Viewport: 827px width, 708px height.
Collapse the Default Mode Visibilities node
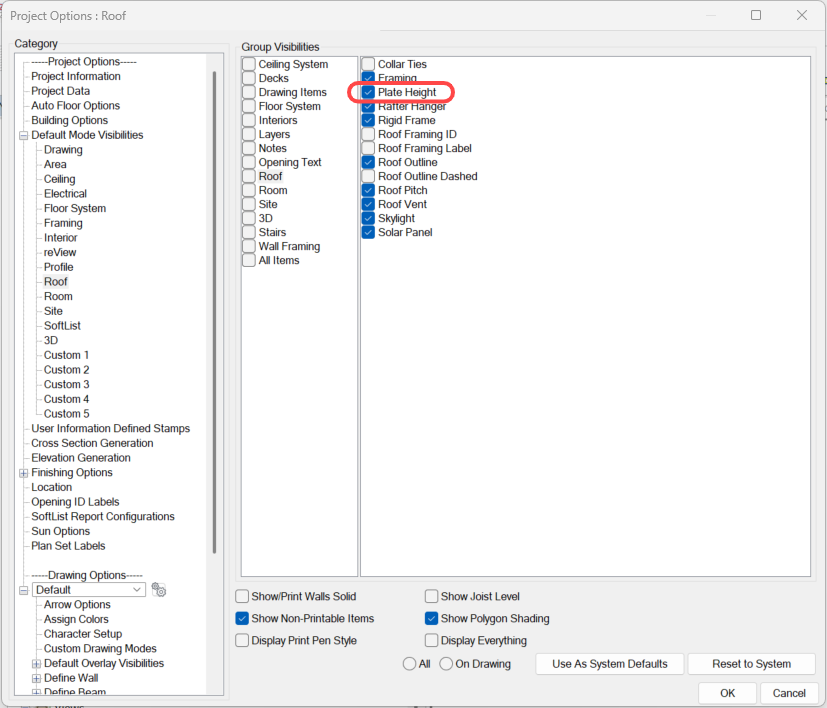[x=23, y=135]
